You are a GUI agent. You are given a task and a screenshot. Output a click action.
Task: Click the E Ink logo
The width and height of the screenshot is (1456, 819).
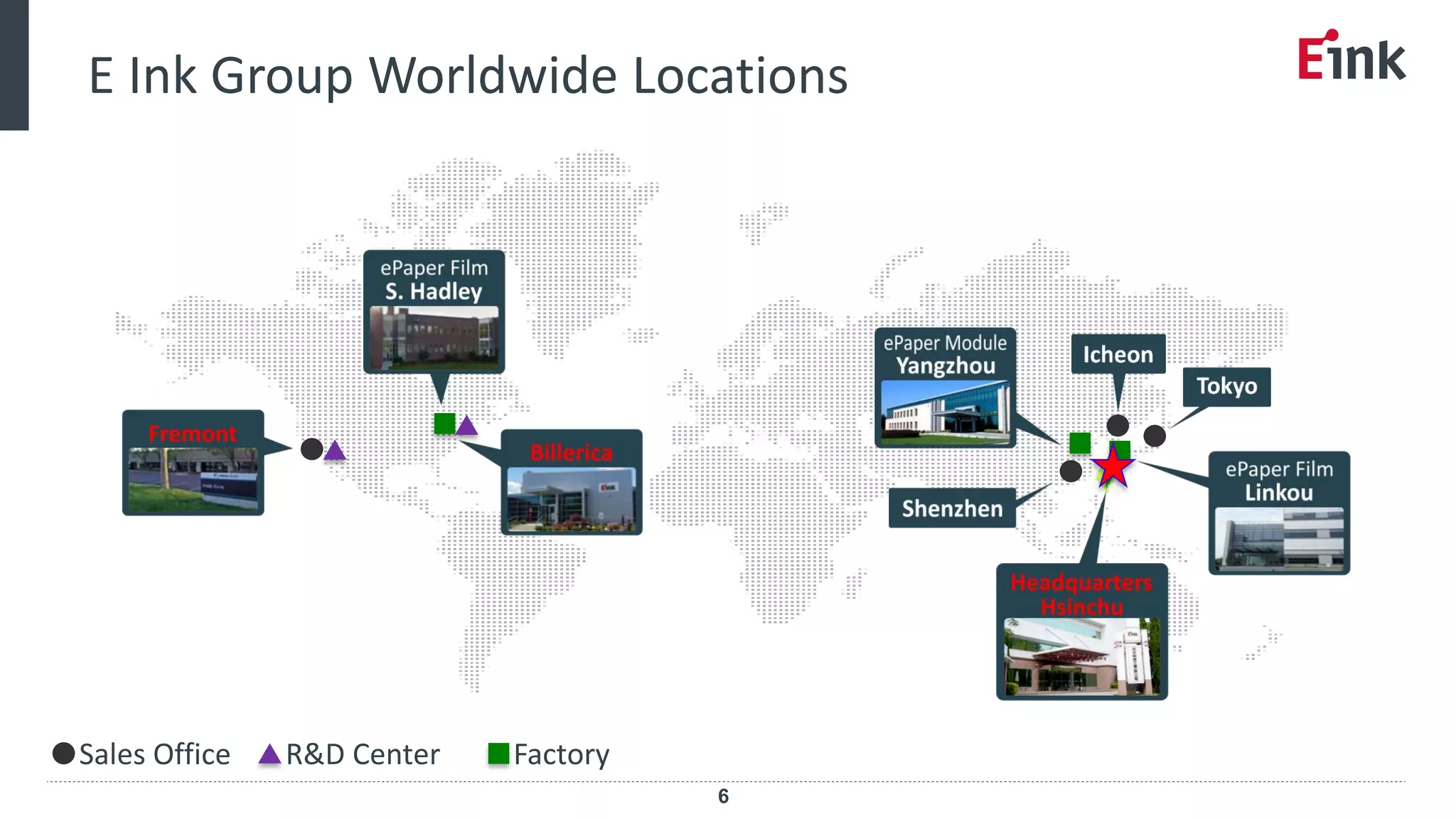click(x=1351, y=55)
